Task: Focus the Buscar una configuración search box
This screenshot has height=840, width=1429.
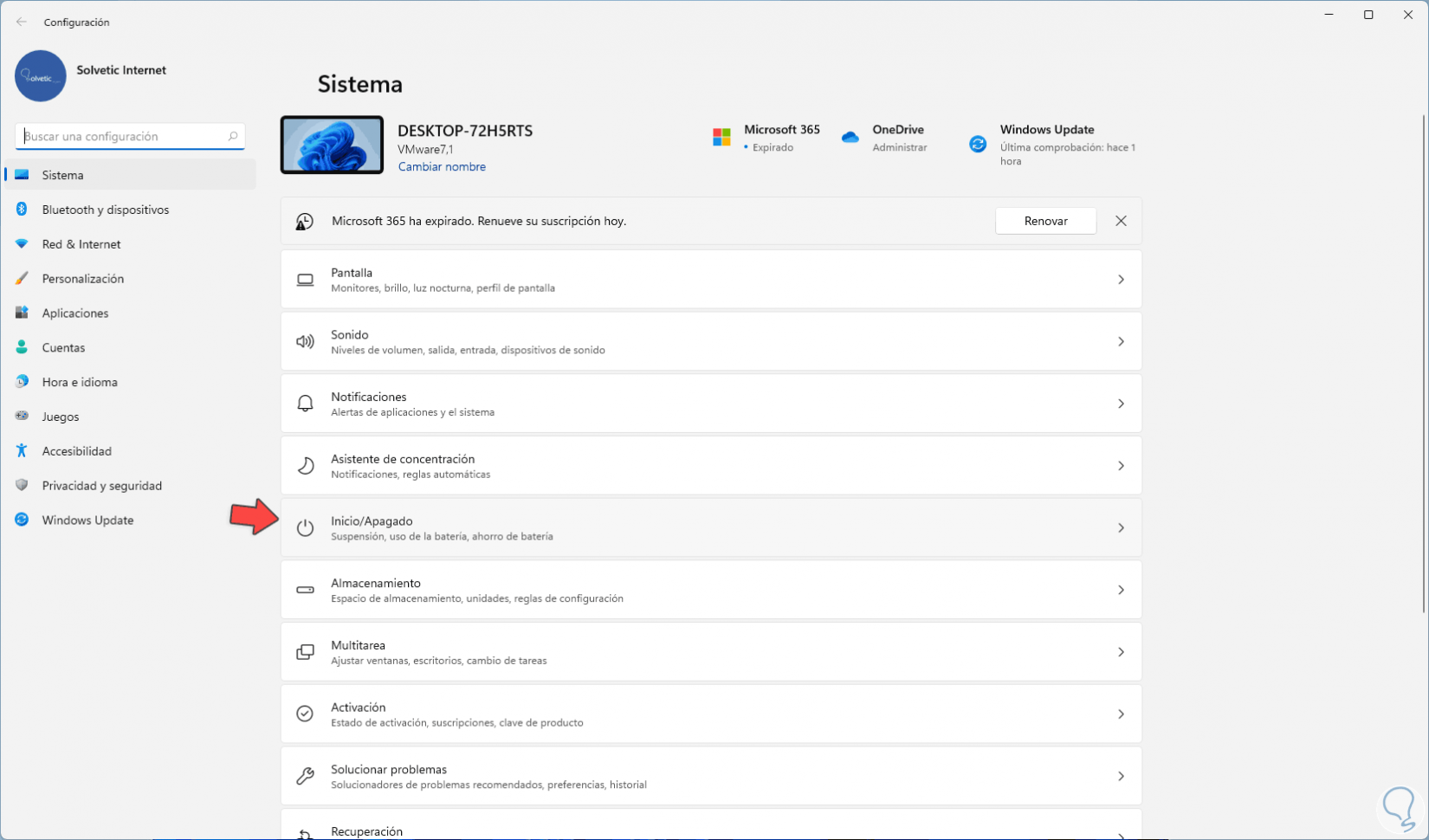Action: tap(121, 136)
